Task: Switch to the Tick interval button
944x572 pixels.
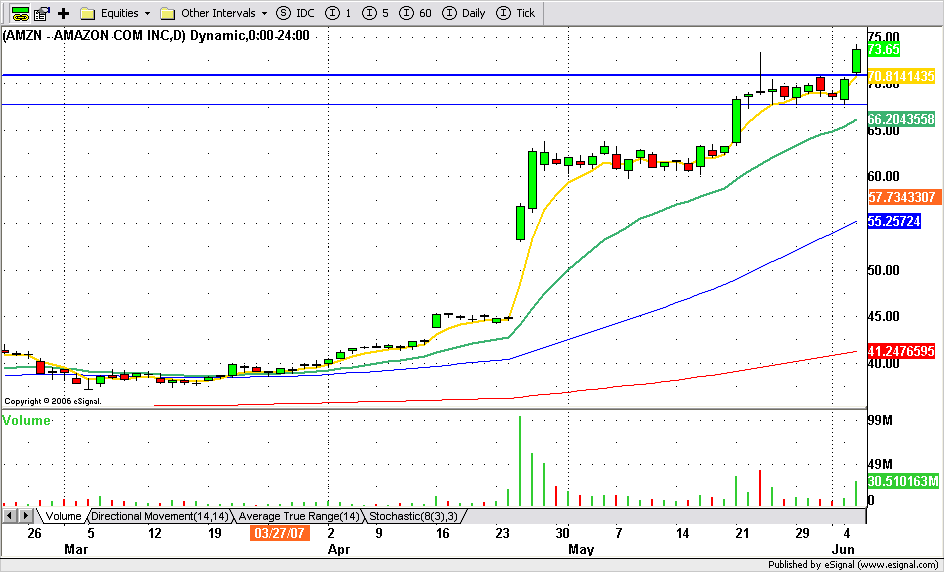Action: point(515,13)
